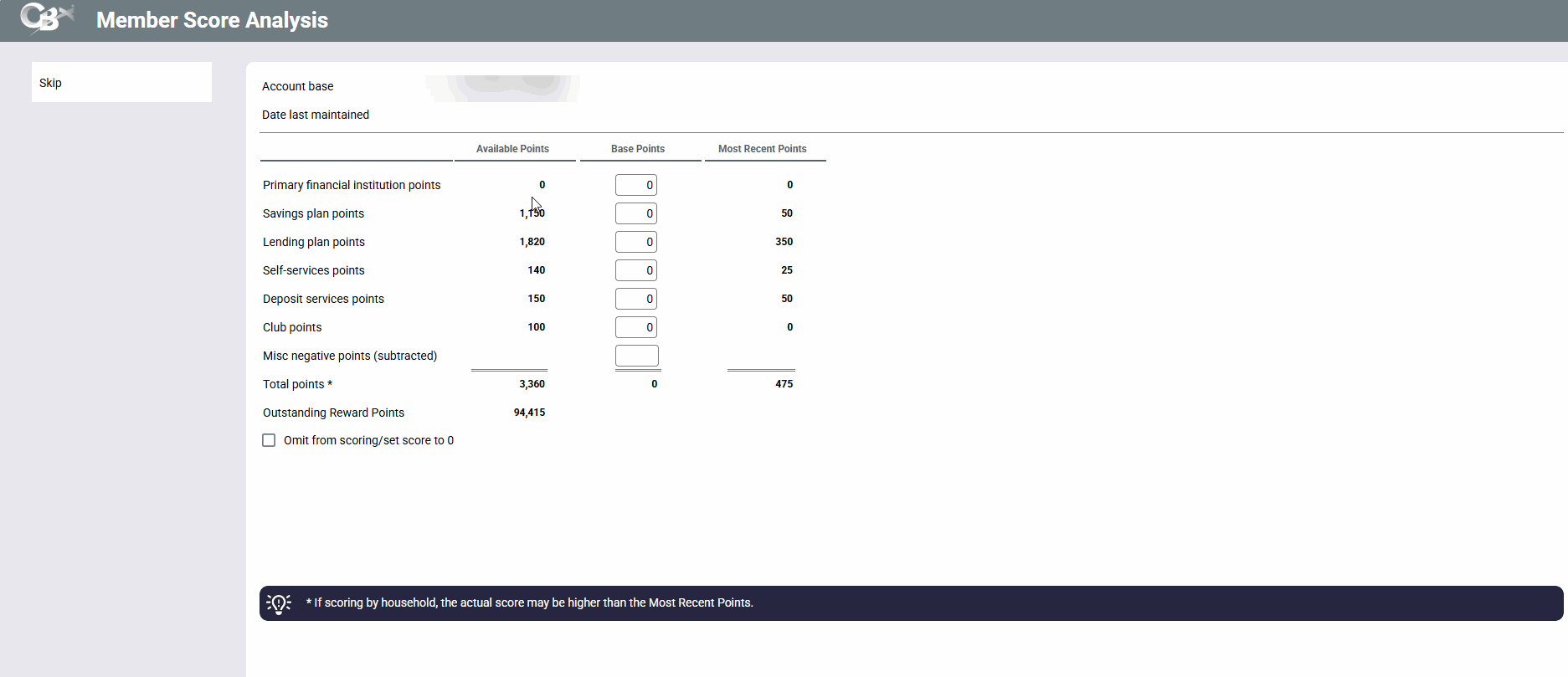Screen dimensions: 1568x677
Task: Select the Base Points column header
Action: (x=637, y=149)
